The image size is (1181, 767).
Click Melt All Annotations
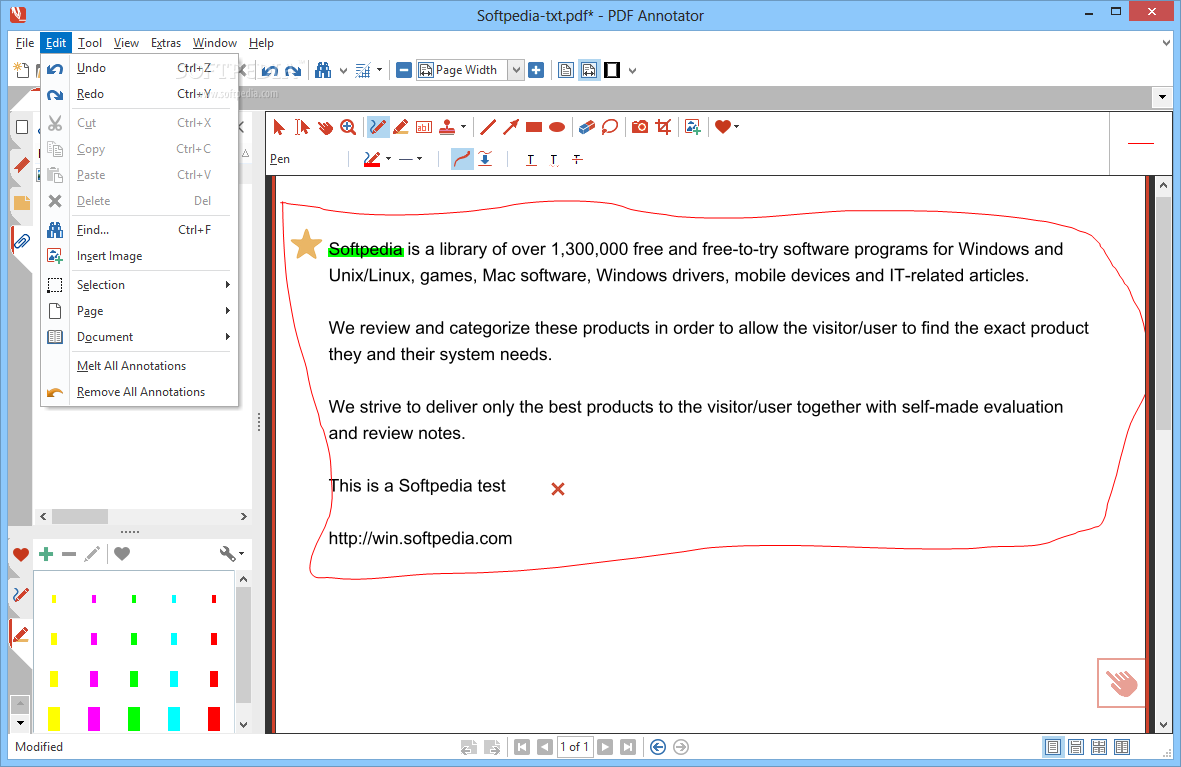[x=139, y=365]
